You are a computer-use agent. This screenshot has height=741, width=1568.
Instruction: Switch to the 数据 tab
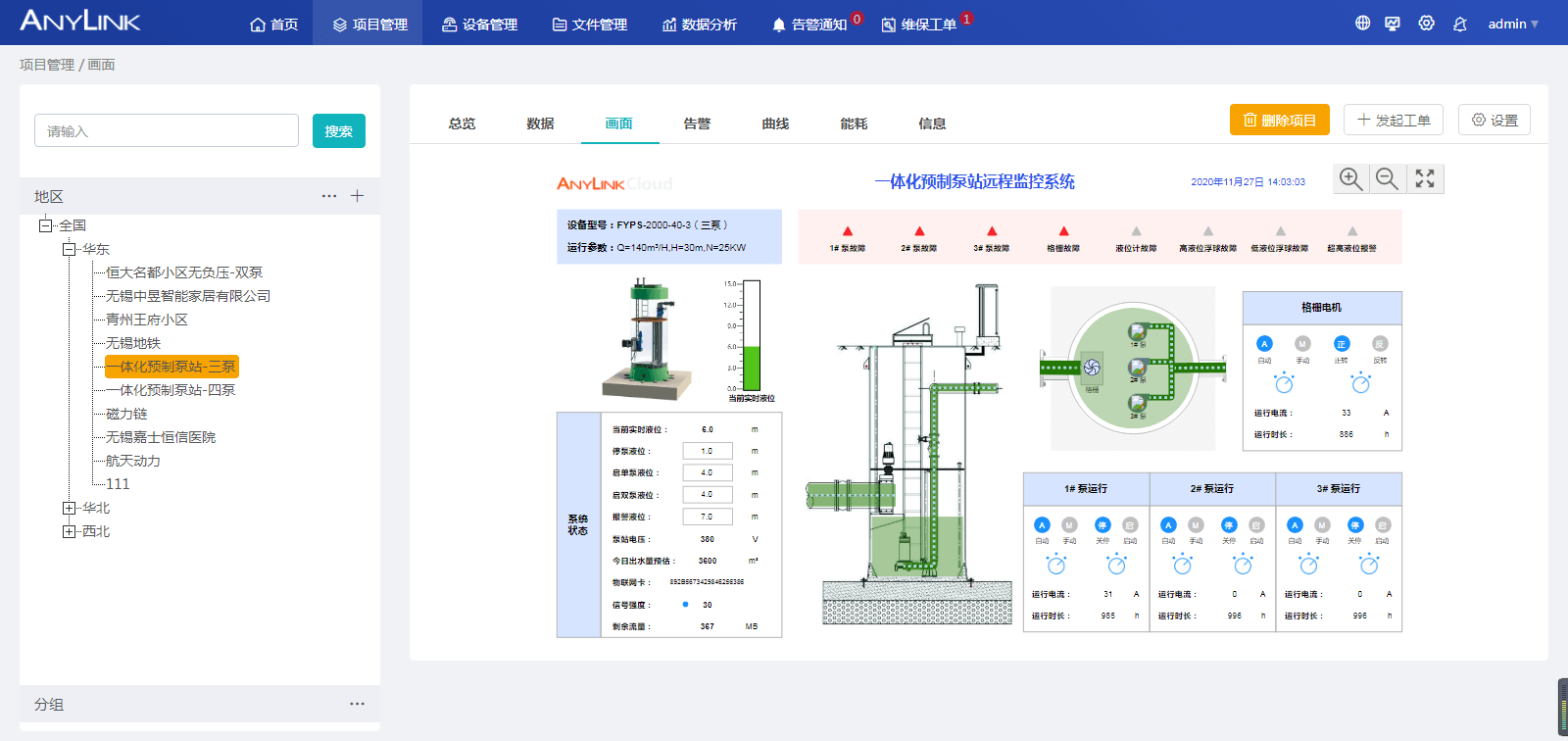pyautogui.click(x=540, y=123)
